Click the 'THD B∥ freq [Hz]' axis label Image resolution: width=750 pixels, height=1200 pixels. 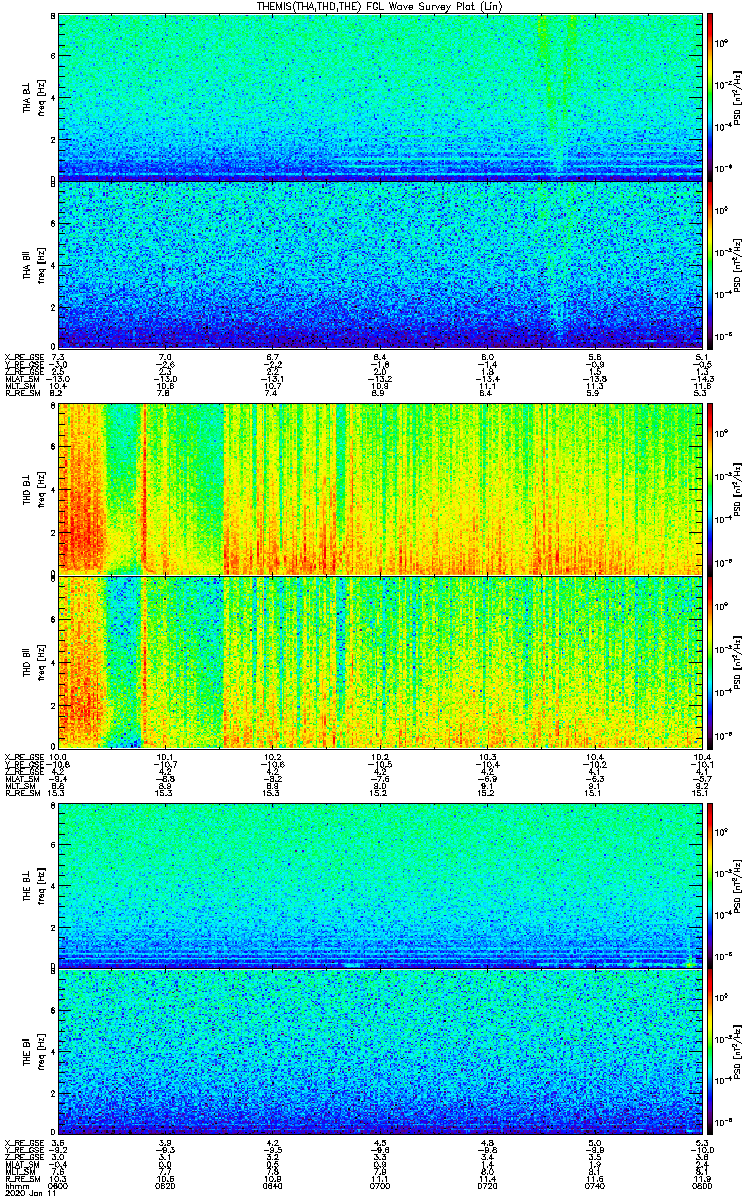(33, 661)
